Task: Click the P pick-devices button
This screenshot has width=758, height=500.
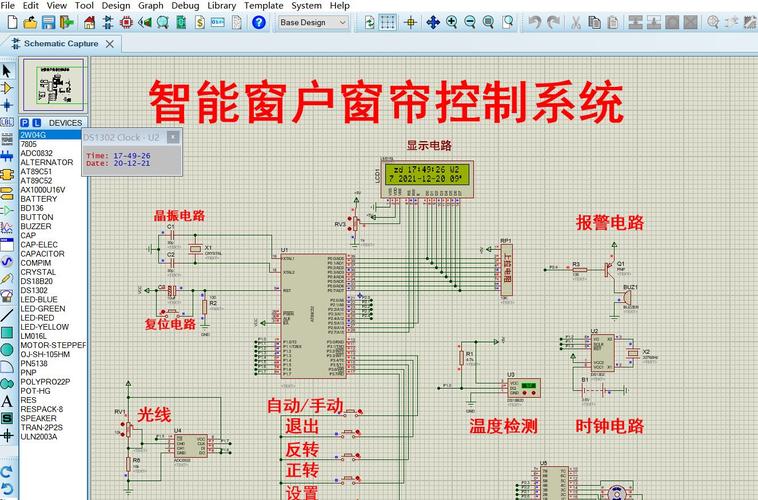Action: point(25,123)
